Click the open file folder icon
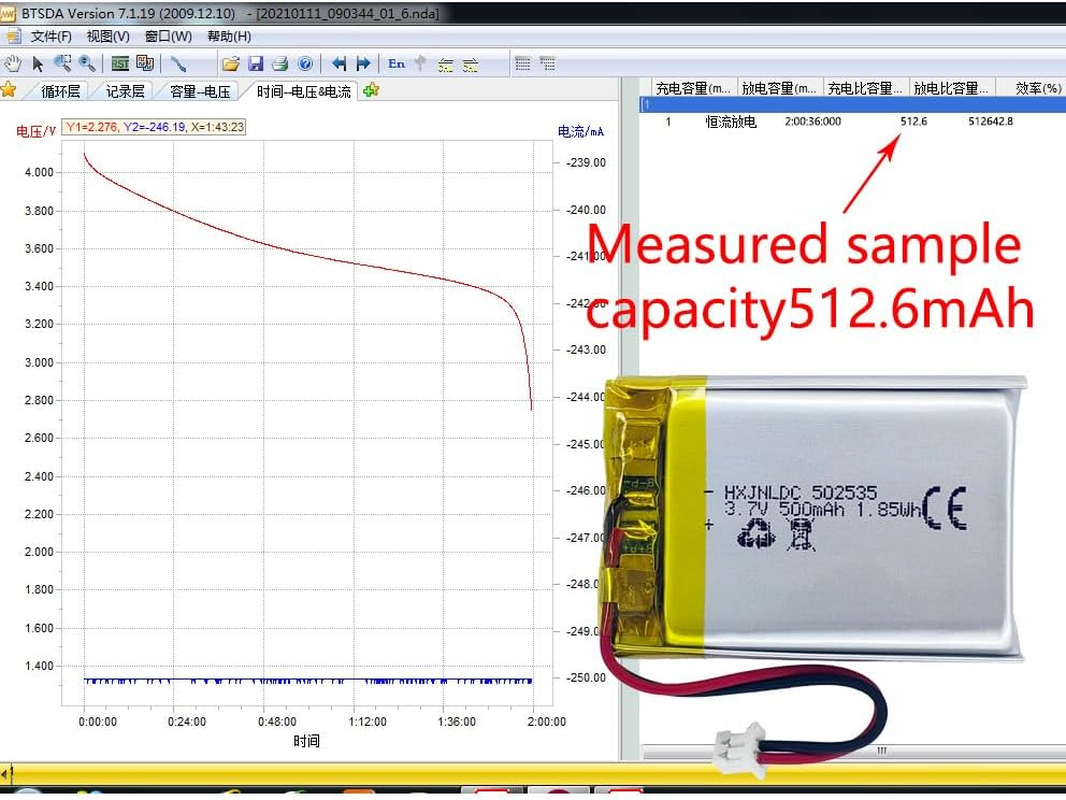The height and width of the screenshot is (800, 1066). point(231,63)
